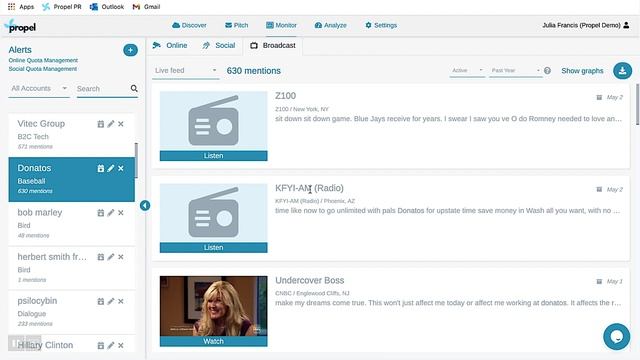Edit the Vitec Group alert
The height and width of the screenshot is (360, 640).
(x=111, y=124)
